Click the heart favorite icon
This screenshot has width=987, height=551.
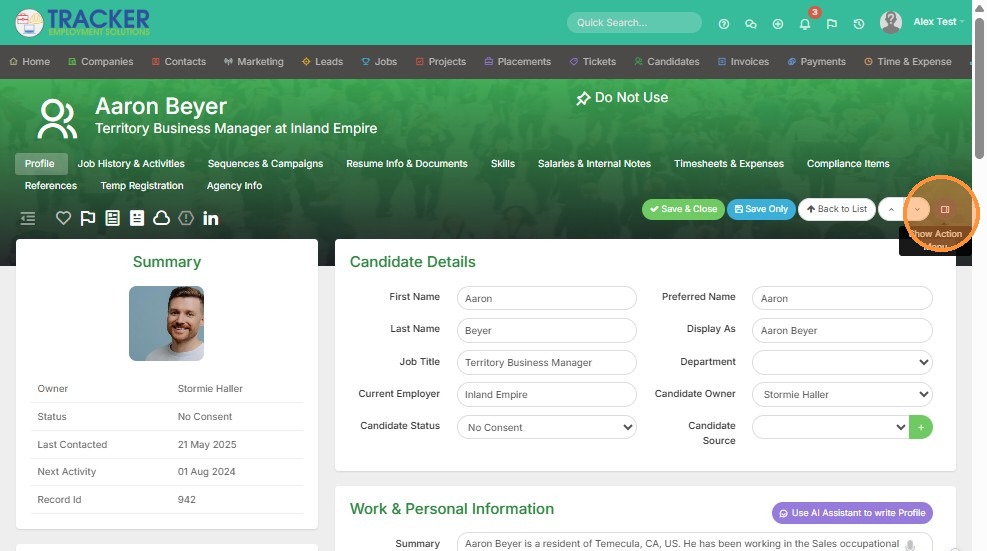click(x=63, y=218)
